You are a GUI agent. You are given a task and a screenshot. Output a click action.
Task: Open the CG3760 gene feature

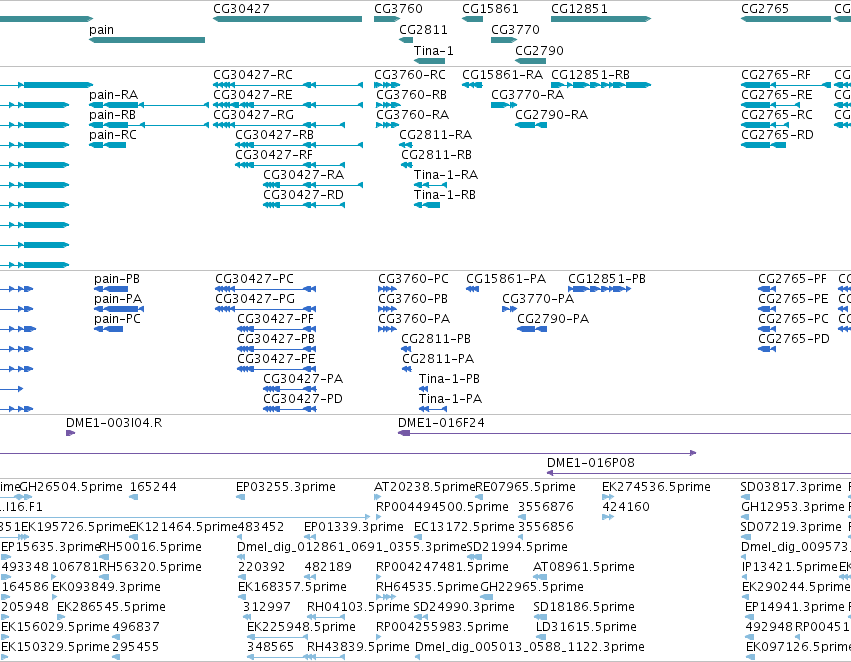pos(387,19)
